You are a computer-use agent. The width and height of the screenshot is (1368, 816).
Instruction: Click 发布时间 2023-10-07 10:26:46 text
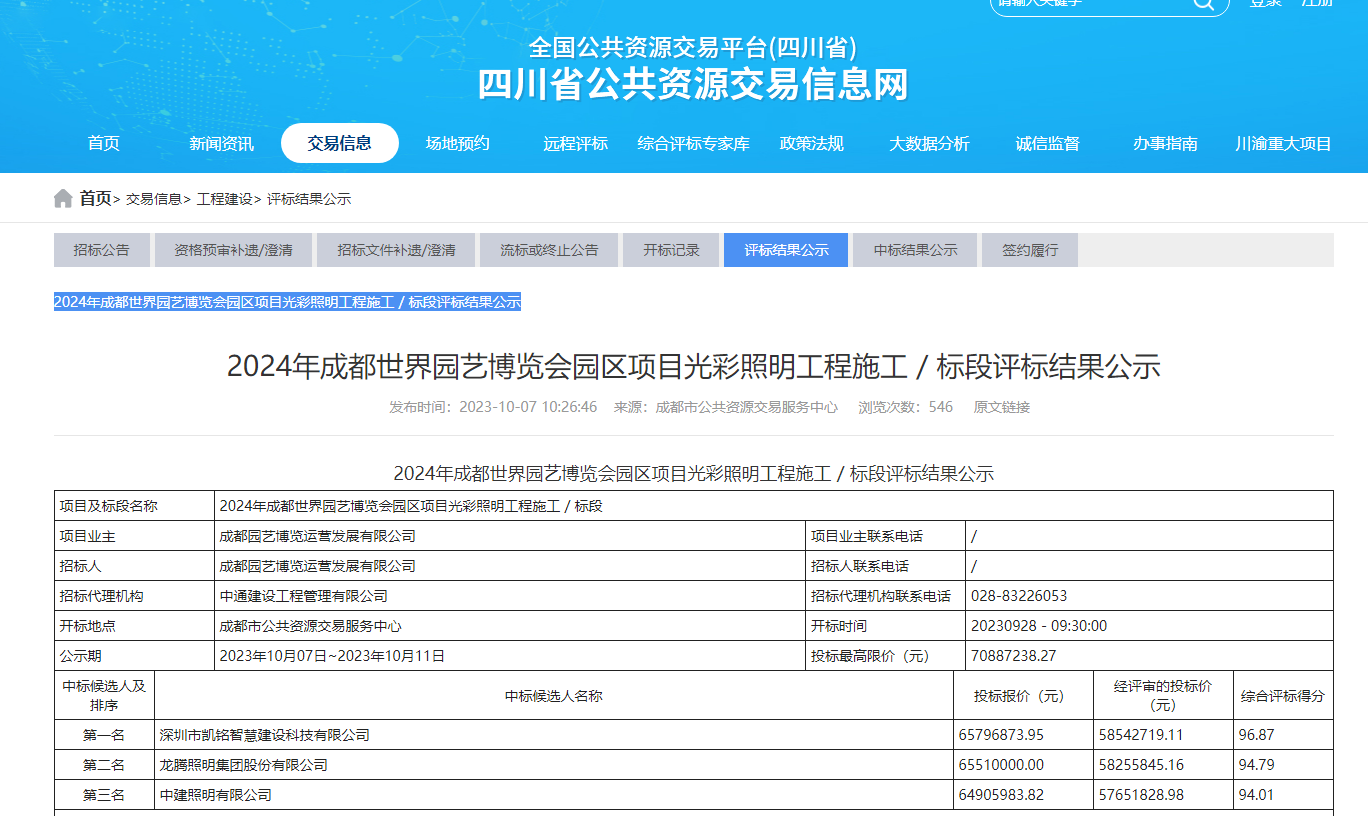(x=493, y=407)
